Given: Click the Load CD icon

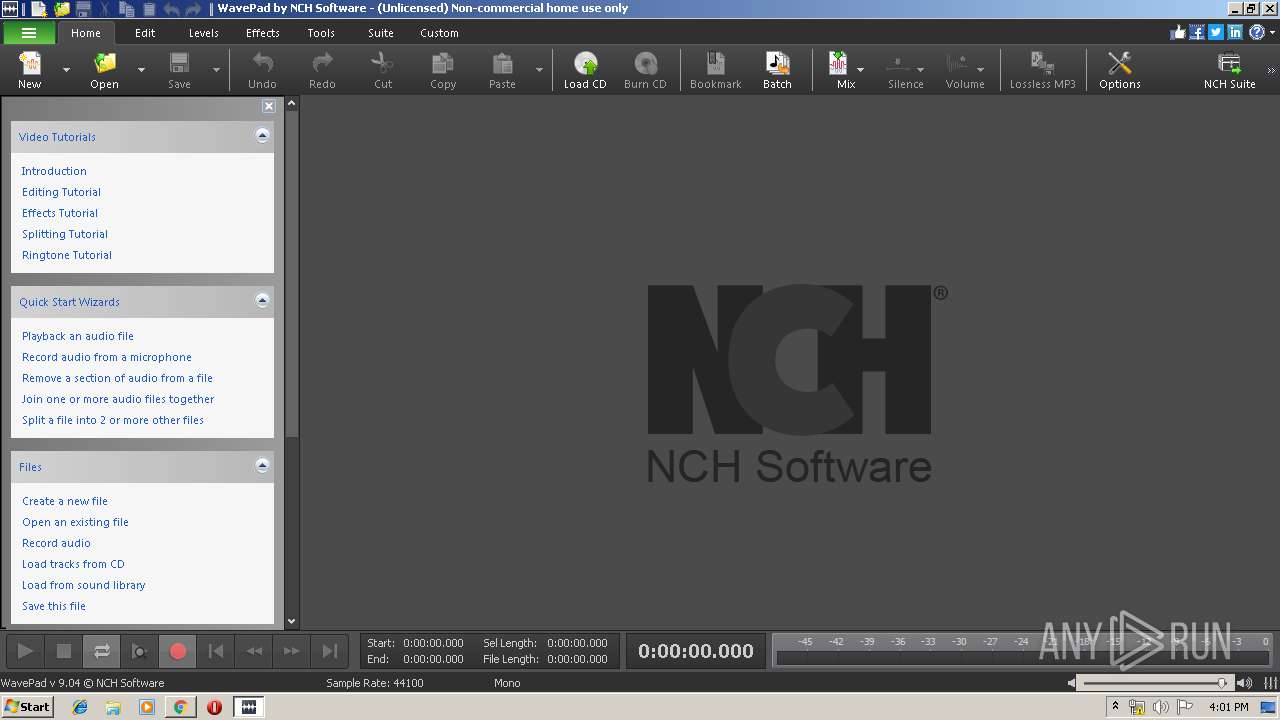Looking at the screenshot, I should point(585,70).
